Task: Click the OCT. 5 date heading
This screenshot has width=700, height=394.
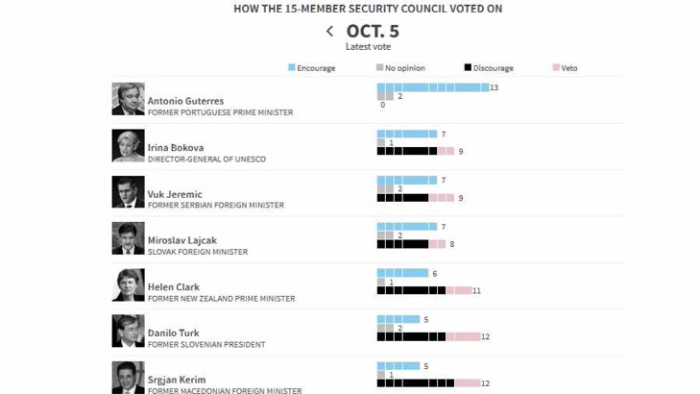Action: [373, 31]
